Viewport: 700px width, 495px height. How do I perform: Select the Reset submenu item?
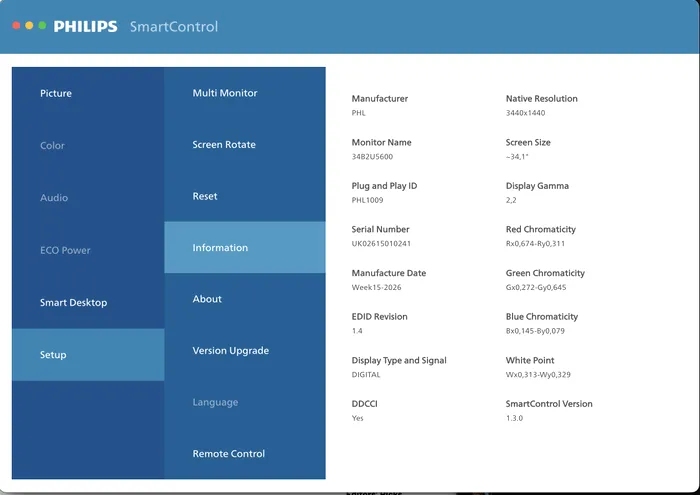[245, 196]
